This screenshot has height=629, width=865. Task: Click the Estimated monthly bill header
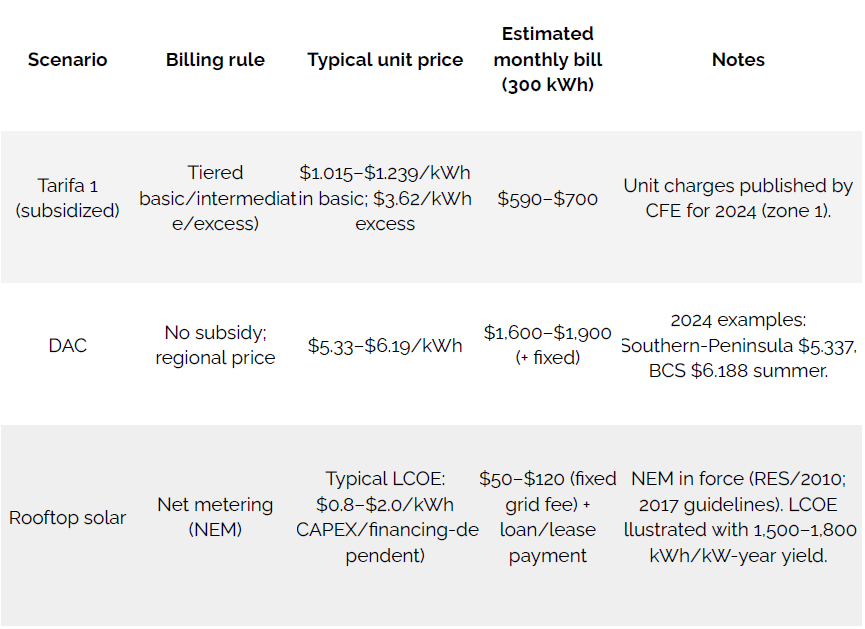point(547,60)
